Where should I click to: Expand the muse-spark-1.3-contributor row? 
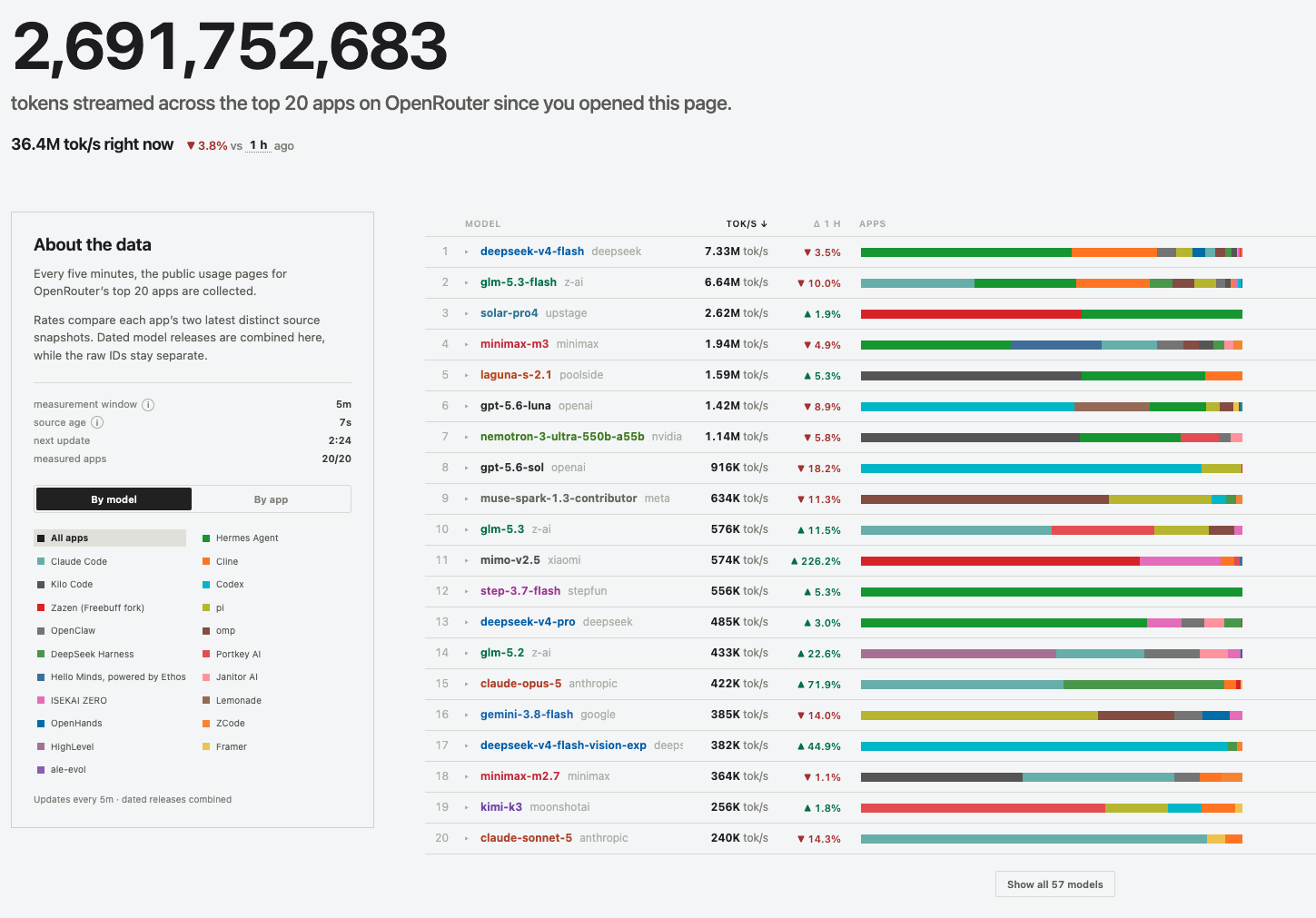466,499
